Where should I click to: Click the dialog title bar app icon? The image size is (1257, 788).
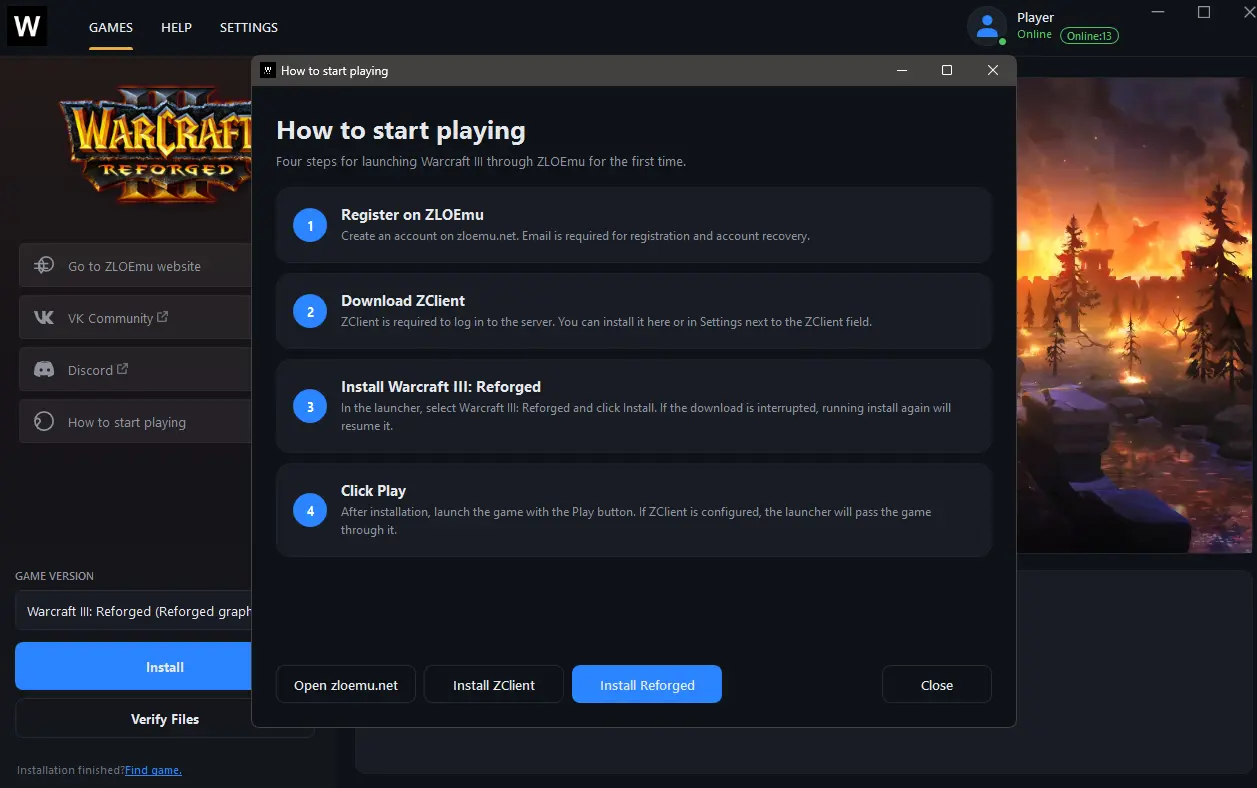click(268, 70)
